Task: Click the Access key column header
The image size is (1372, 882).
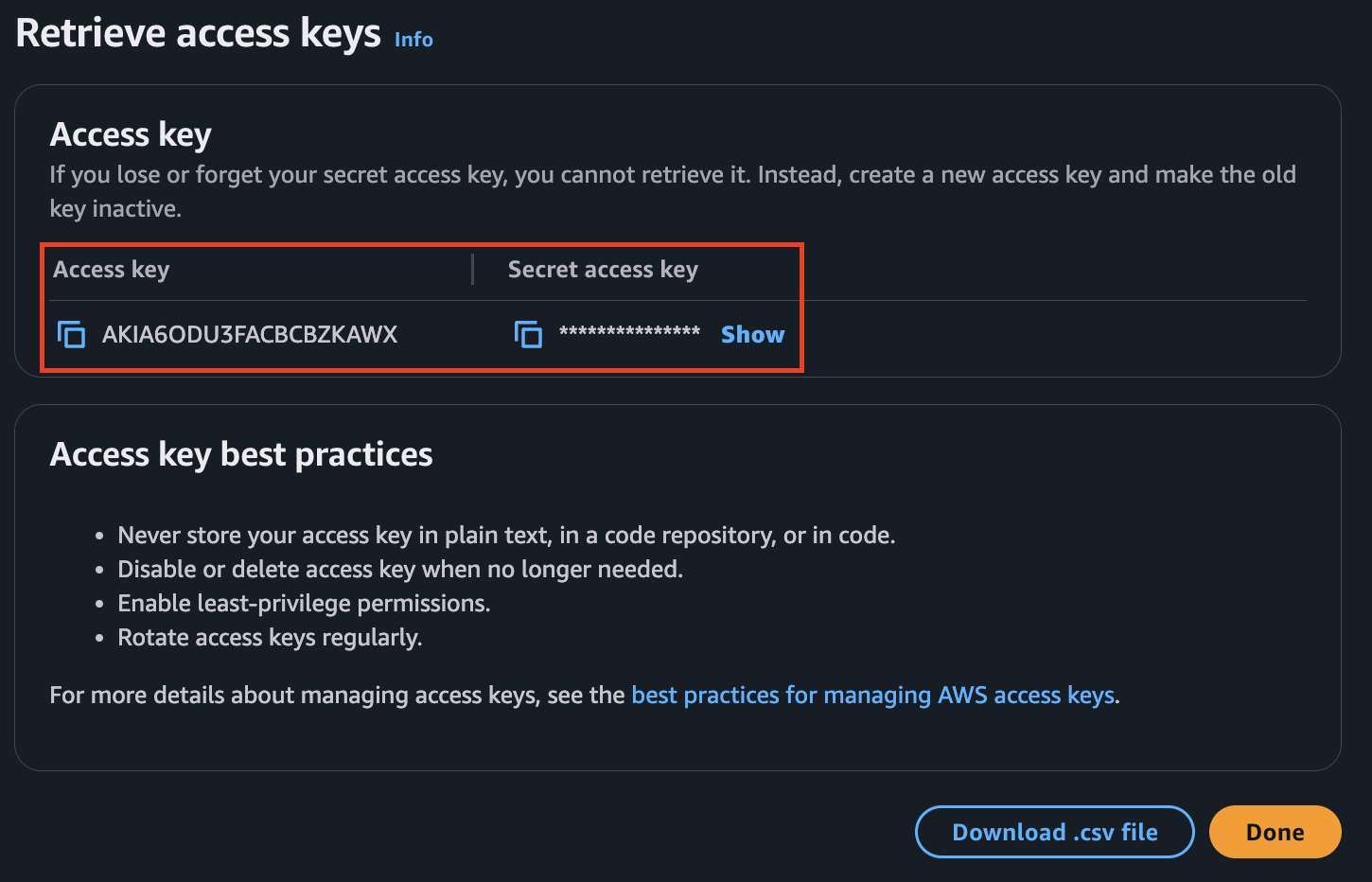Action: coord(112,270)
